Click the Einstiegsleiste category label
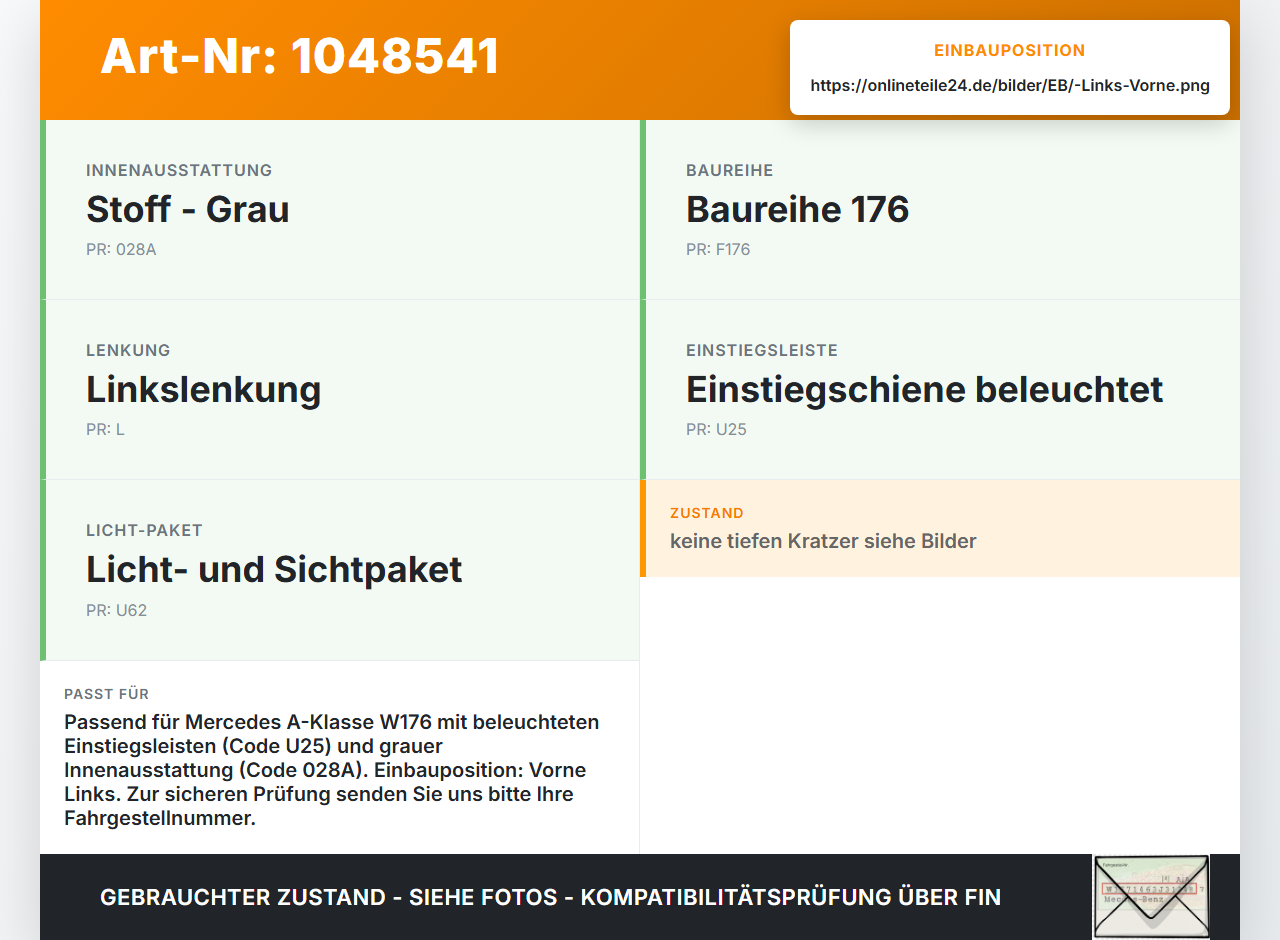Screen dimensions: 1280x940 click(x=762, y=350)
